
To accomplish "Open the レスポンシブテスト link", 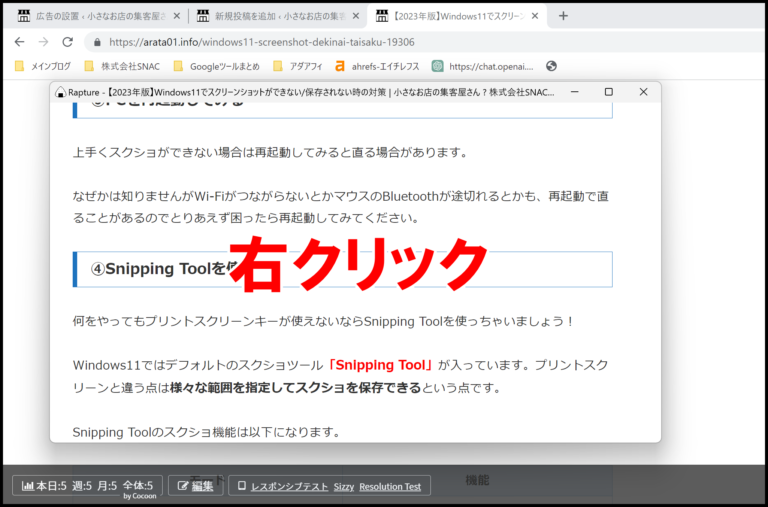I will (x=289, y=487).
